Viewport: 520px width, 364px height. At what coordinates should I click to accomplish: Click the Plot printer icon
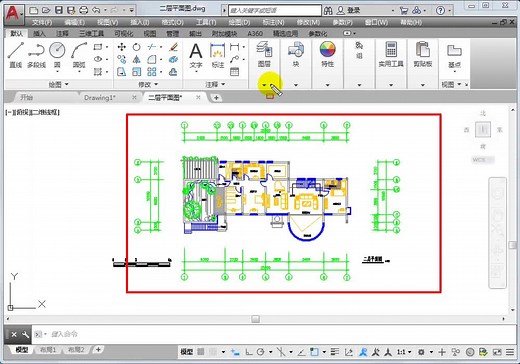click(x=84, y=10)
